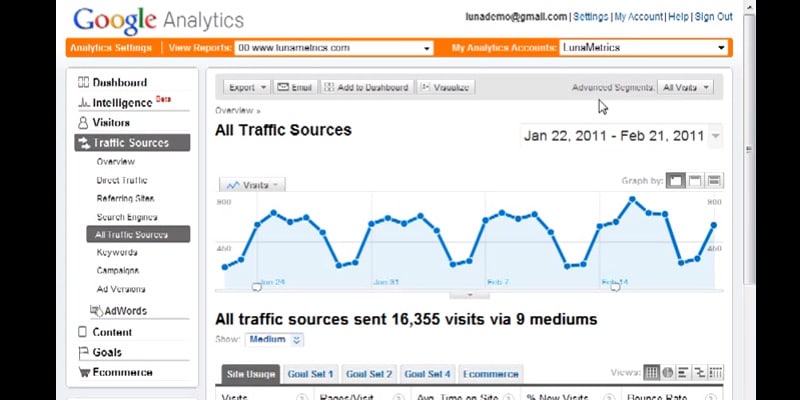Click the page vertical scrollbar
Viewport: 800px width, 400px height.
point(748,148)
